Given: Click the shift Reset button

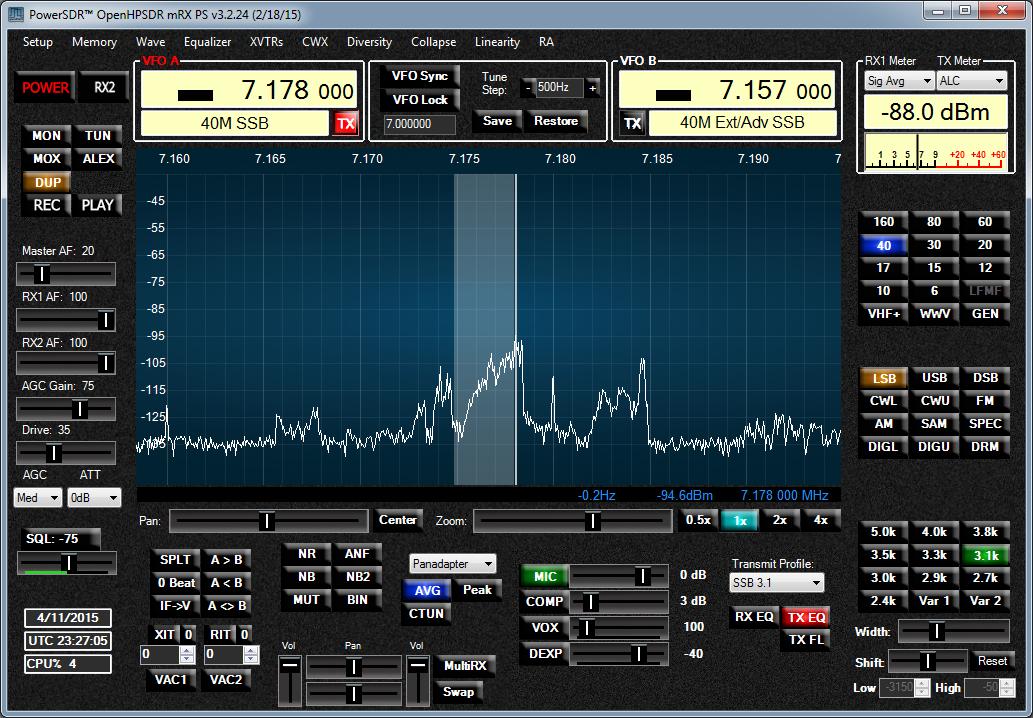Looking at the screenshot, I should click(991, 661).
